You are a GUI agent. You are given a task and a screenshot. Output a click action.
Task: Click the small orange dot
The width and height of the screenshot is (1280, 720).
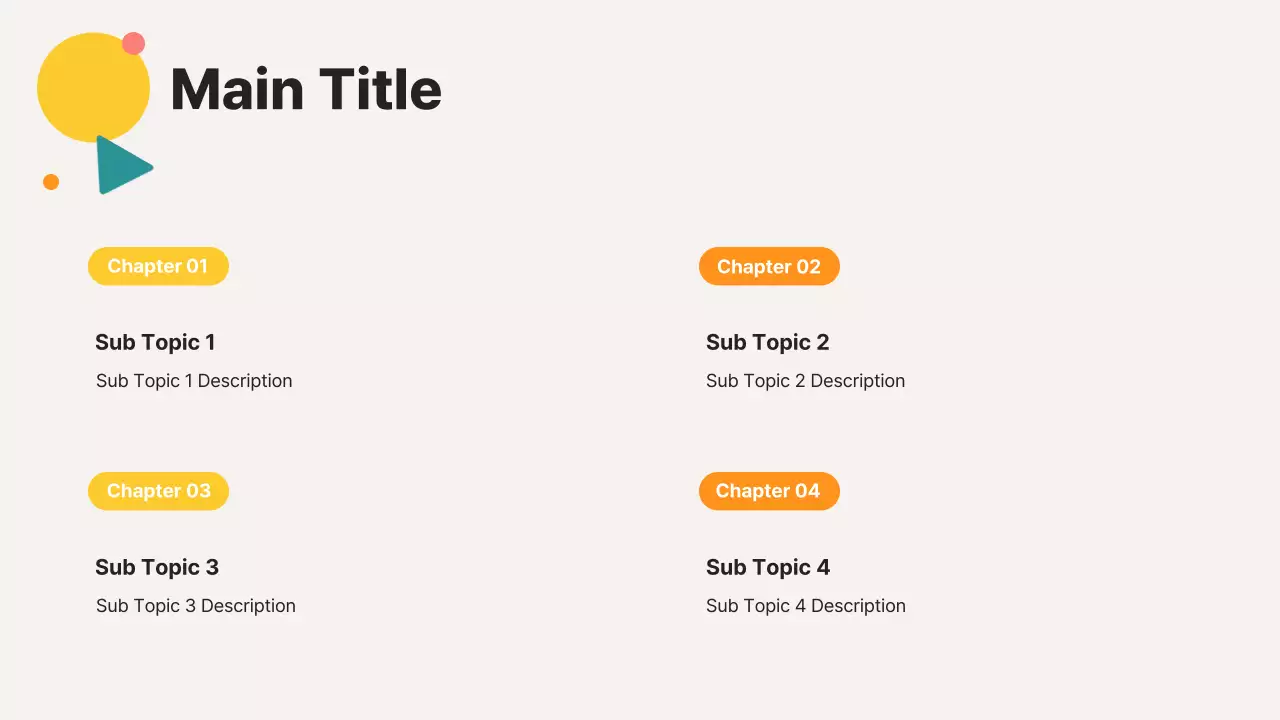pos(51,182)
